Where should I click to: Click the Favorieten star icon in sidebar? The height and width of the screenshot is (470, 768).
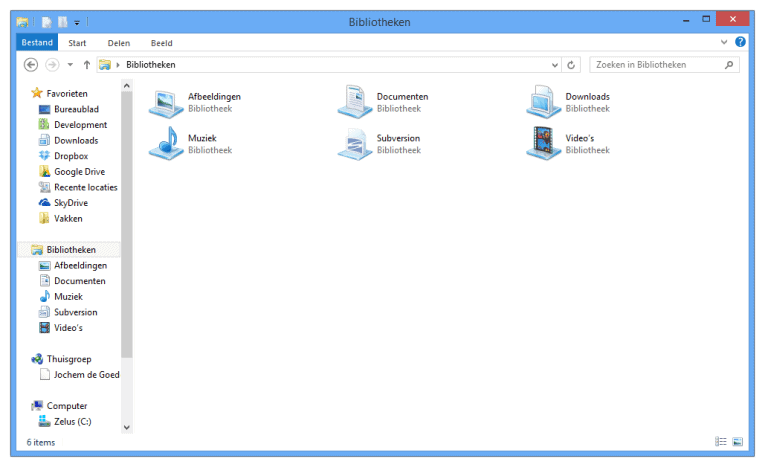(37, 93)
